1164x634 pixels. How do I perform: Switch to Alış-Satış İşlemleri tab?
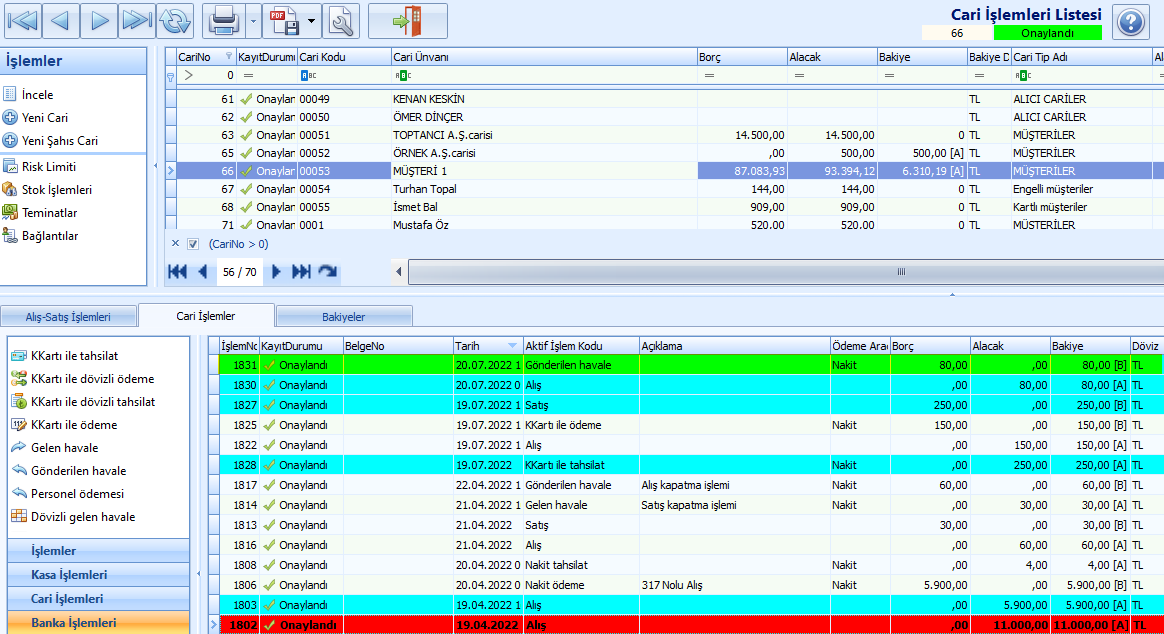(68, 316)
